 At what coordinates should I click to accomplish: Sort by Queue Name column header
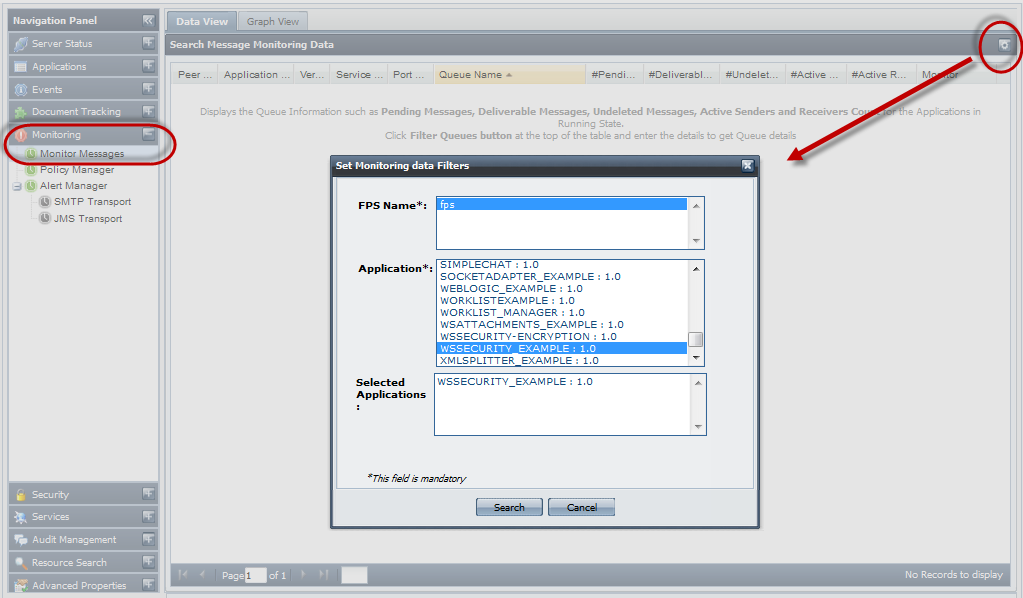point(475,75)
